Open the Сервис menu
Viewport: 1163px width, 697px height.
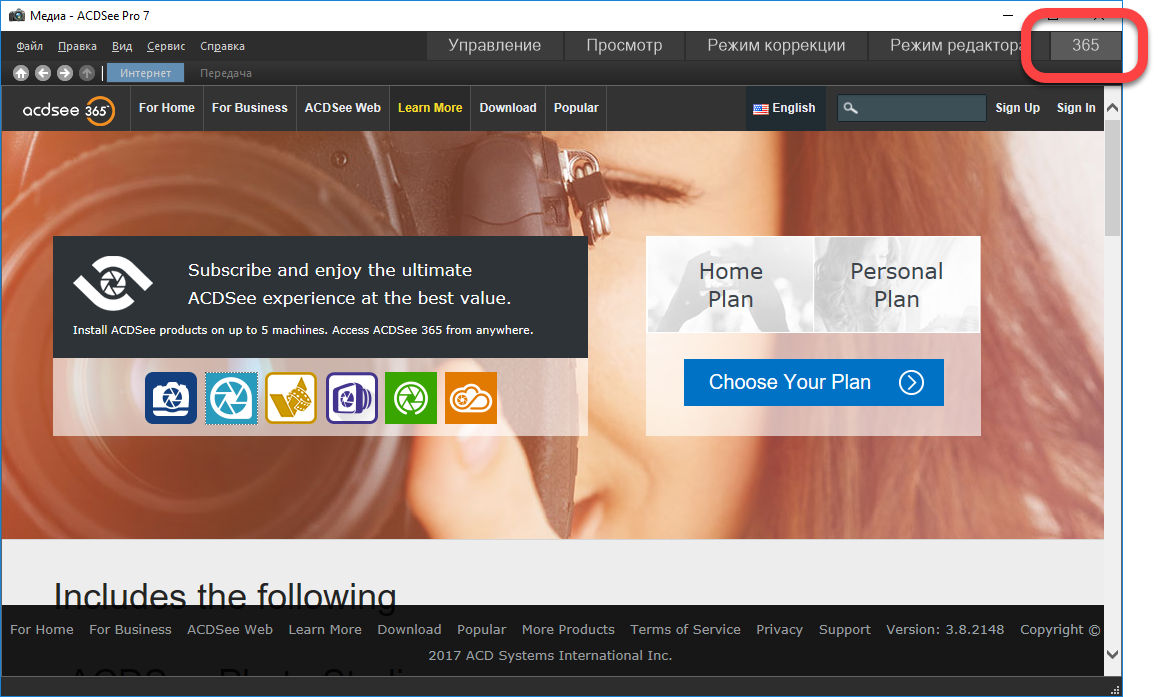click(166, 46)
